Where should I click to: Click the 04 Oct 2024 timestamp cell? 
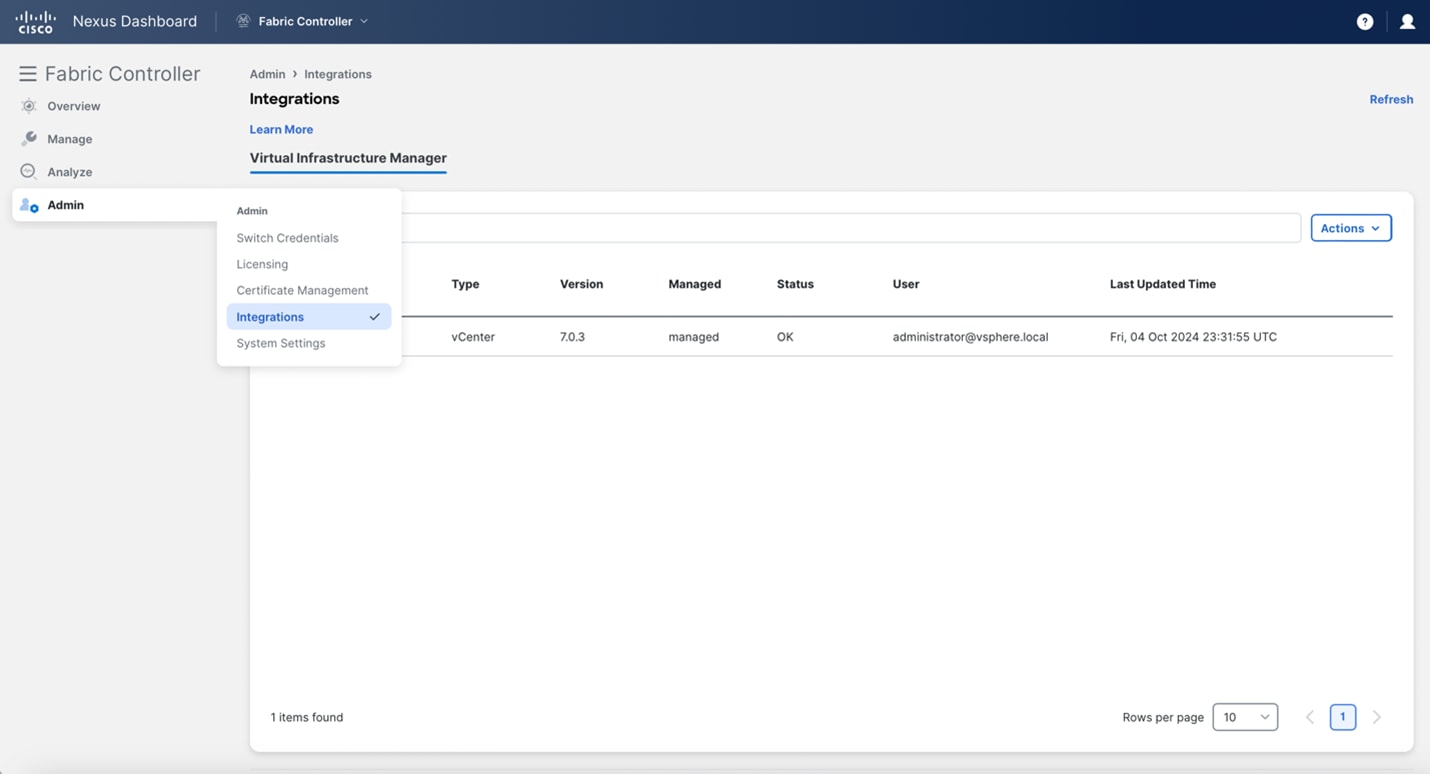click(x=1193, y=337)
